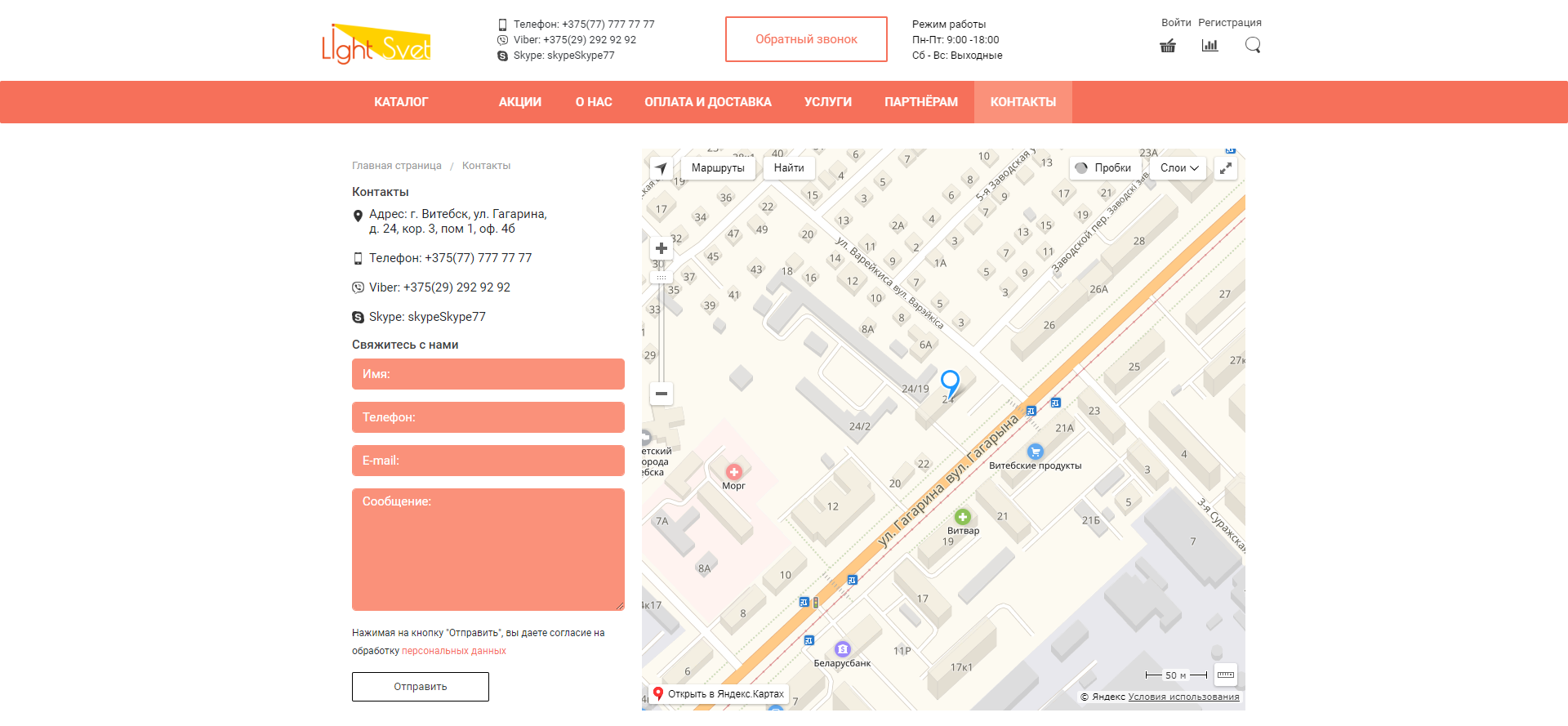Open the персональных данных link
The image size is (1568, 726).
pos(454,652)
